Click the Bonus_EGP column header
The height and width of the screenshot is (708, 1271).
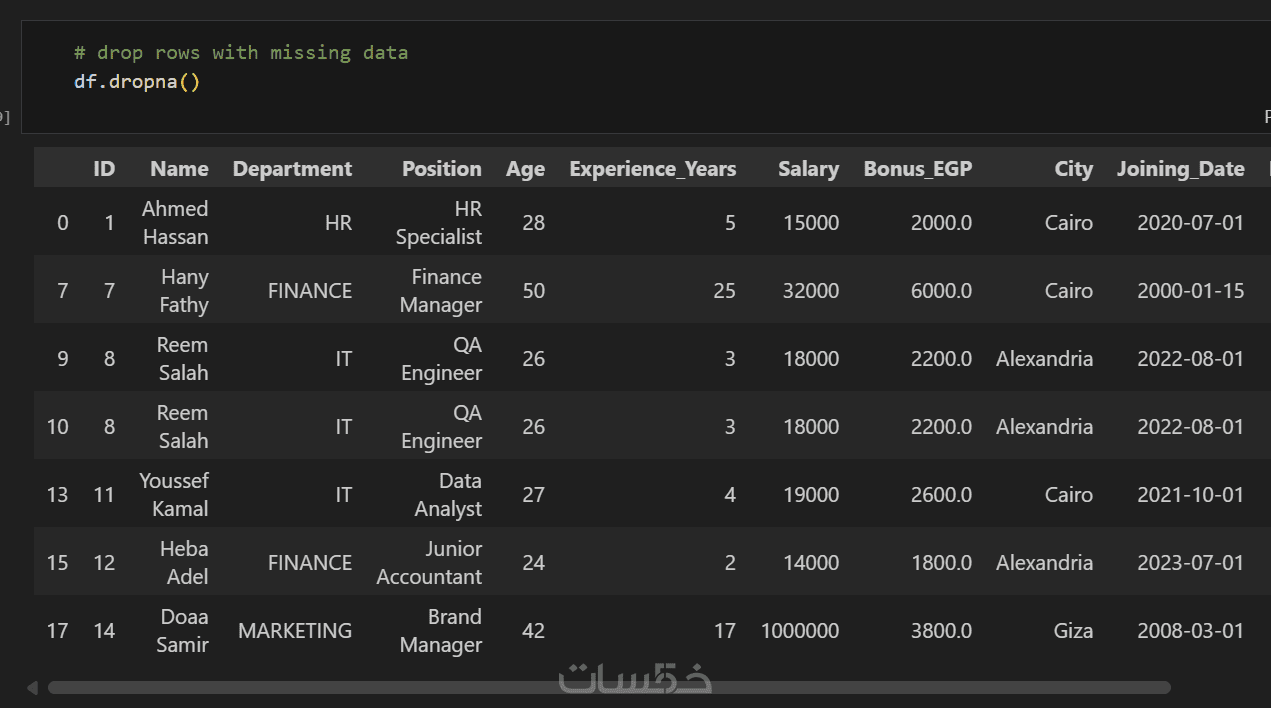point(917,169)
